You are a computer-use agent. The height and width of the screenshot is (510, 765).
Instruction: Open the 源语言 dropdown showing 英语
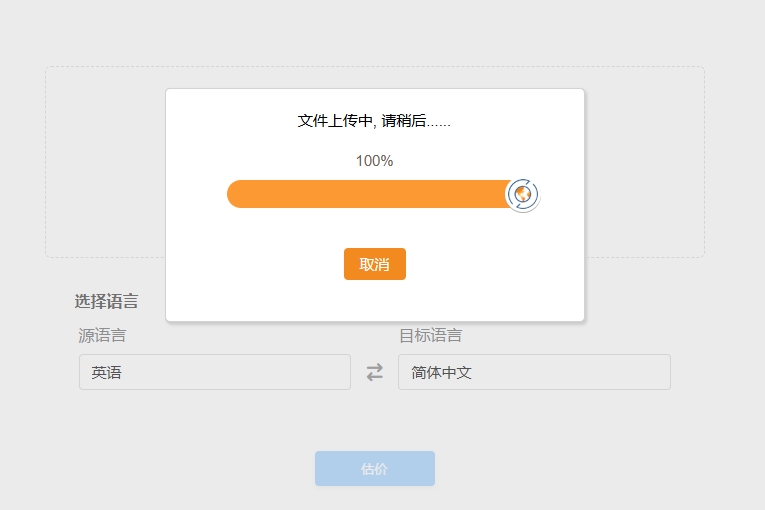pos(215,372)
